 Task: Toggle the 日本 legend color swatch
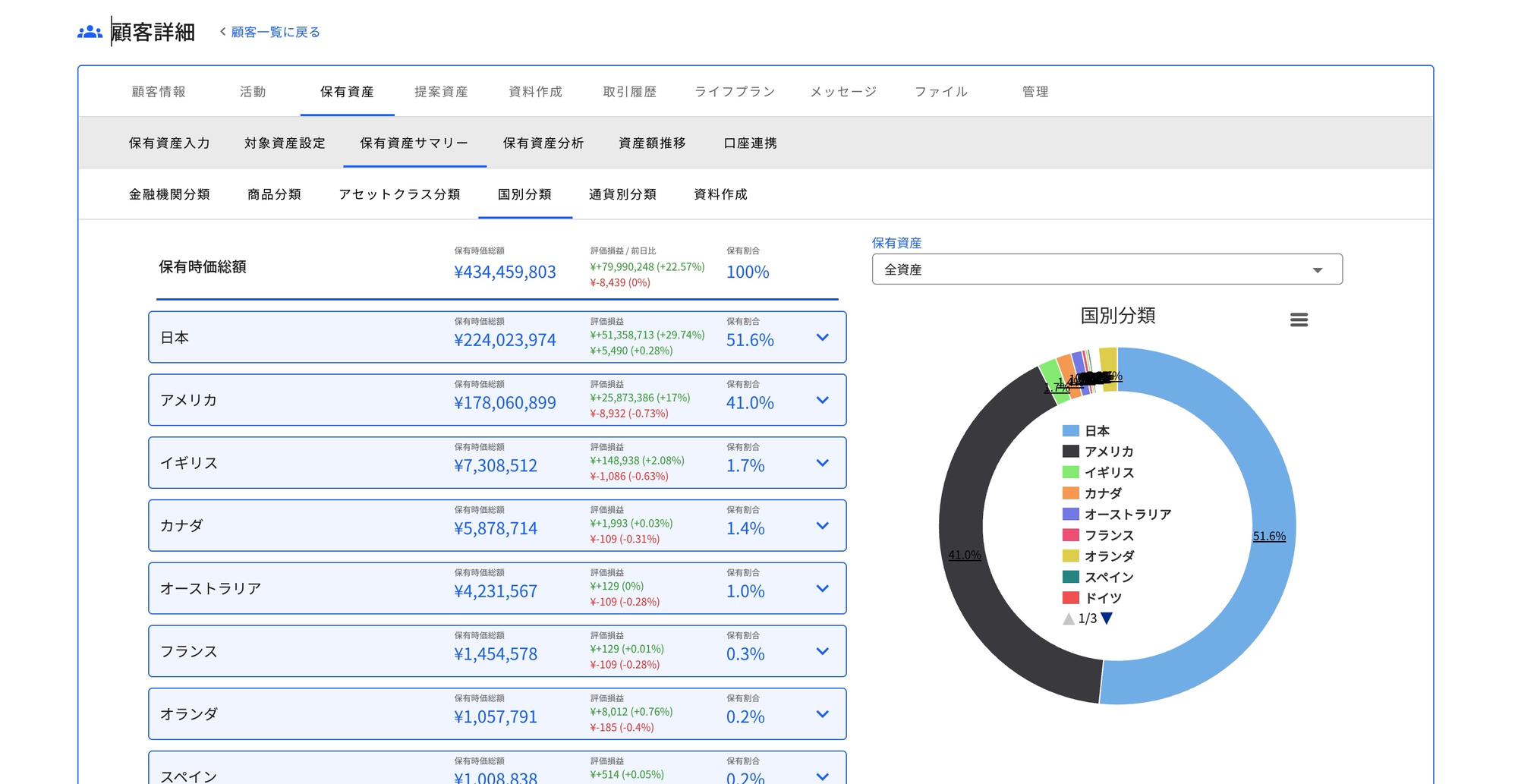[1071, 431]
